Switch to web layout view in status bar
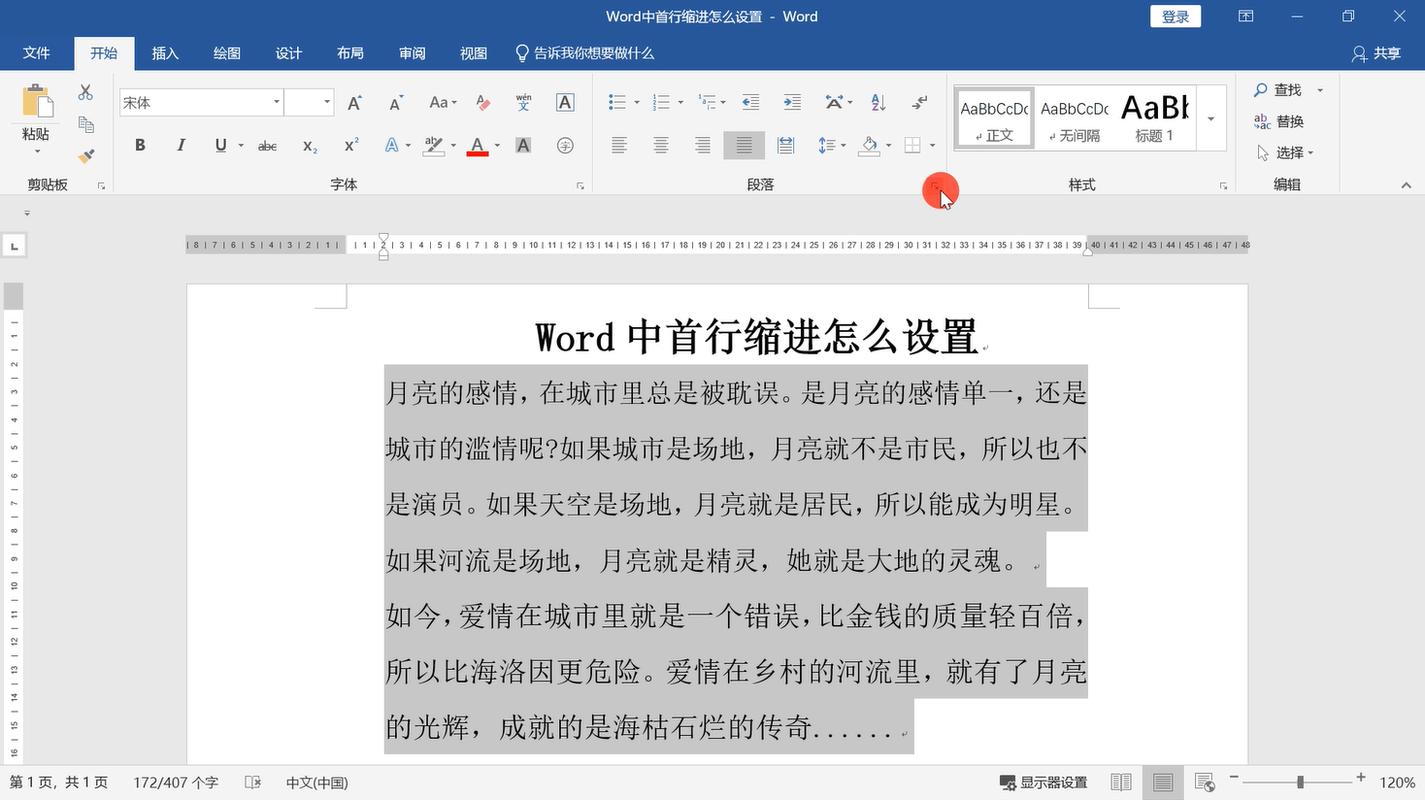The height and width of the screenshot is (800, 1425). pos(1205,782)
